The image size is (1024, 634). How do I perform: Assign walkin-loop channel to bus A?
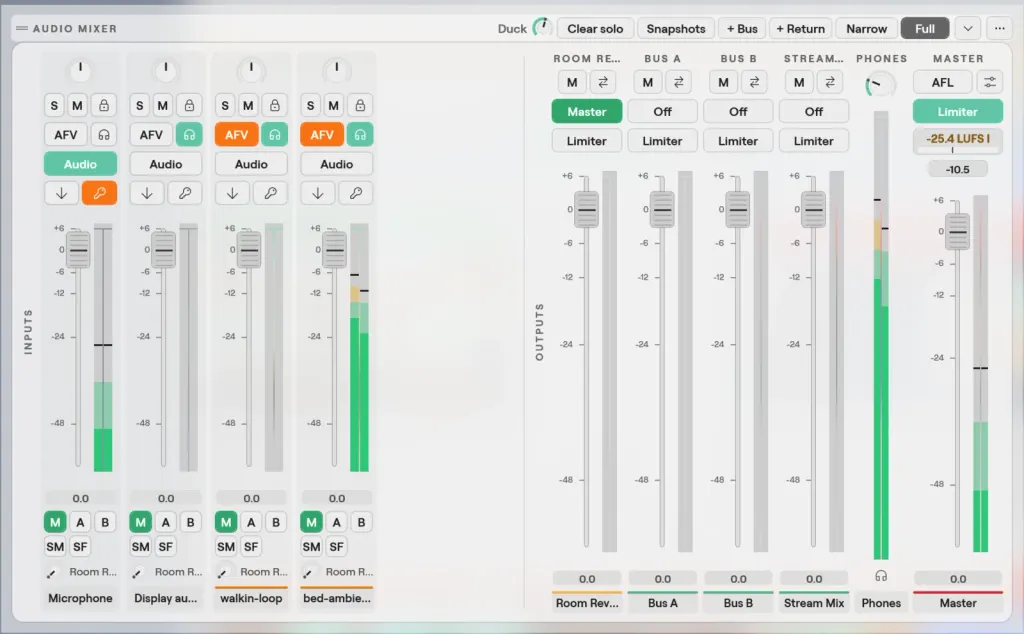pos(251,522)
